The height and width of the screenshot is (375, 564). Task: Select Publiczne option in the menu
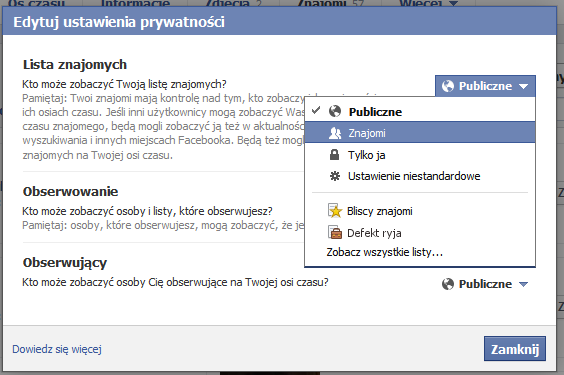tap(420, 111)
